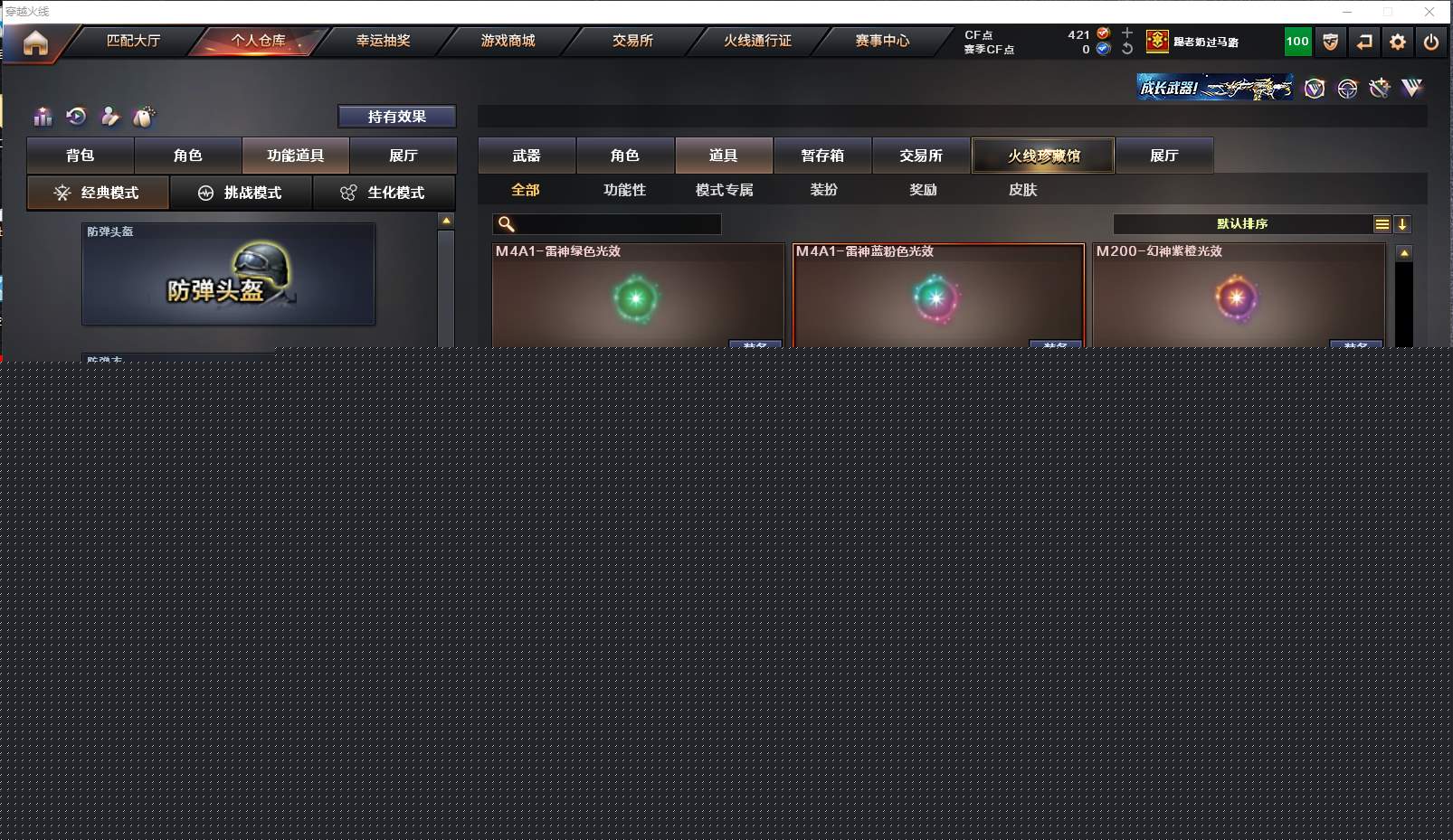
Task: Click the green 100 score badge
Action: click(1297, 42)
